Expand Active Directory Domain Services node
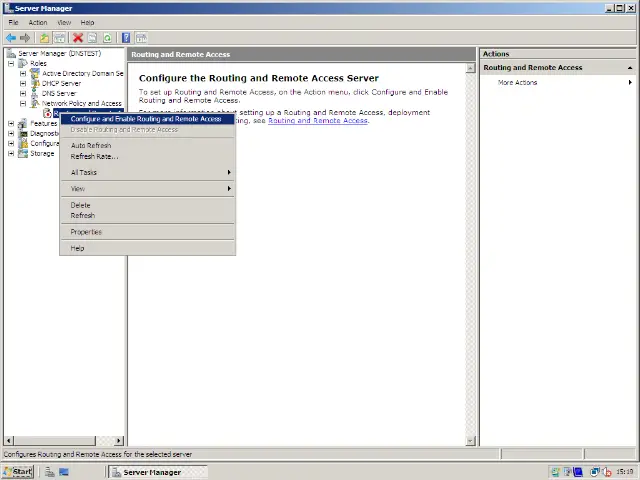The width and height of the screenshot is (640, 480). pyautogui.click(x=23, y=73)
